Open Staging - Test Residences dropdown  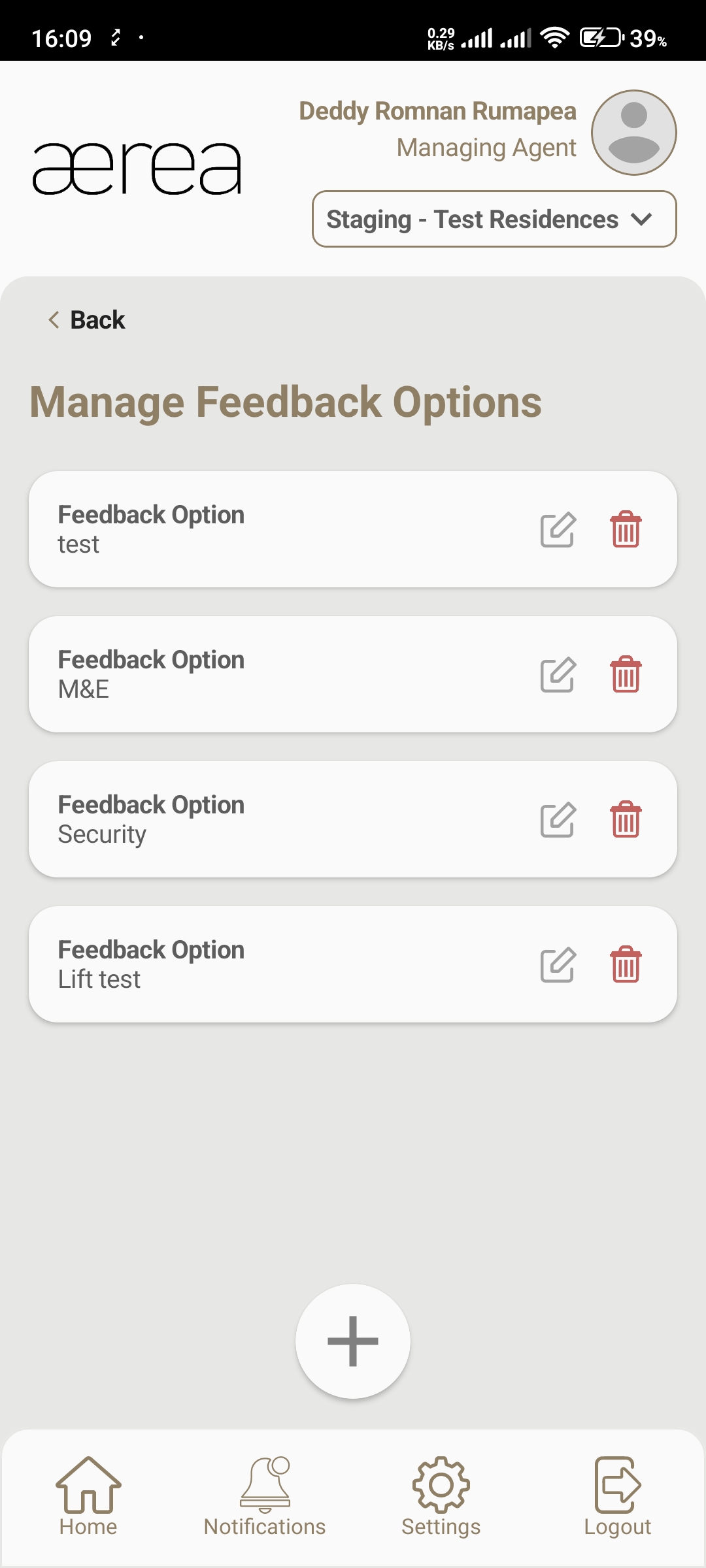[494, 220]
